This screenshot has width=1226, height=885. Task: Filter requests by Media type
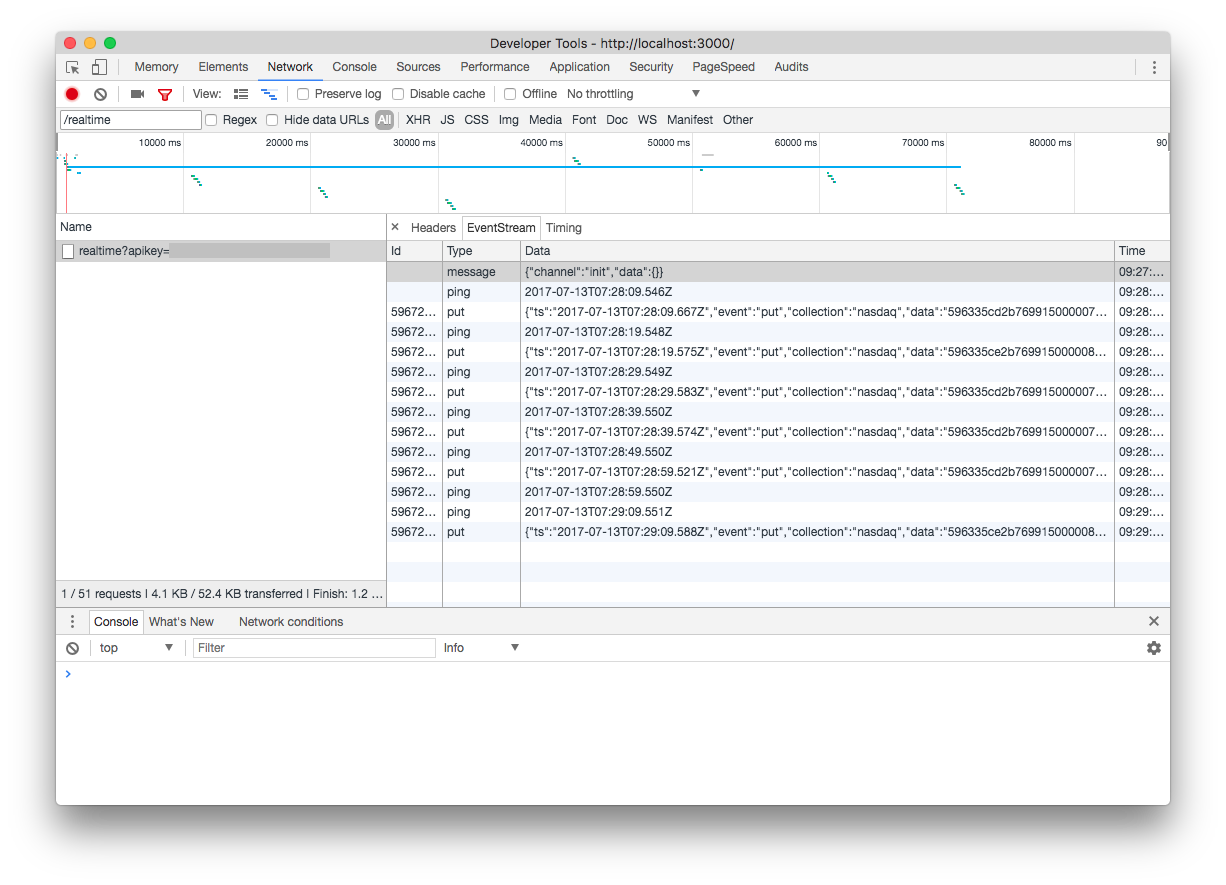[x=545, y=120]
